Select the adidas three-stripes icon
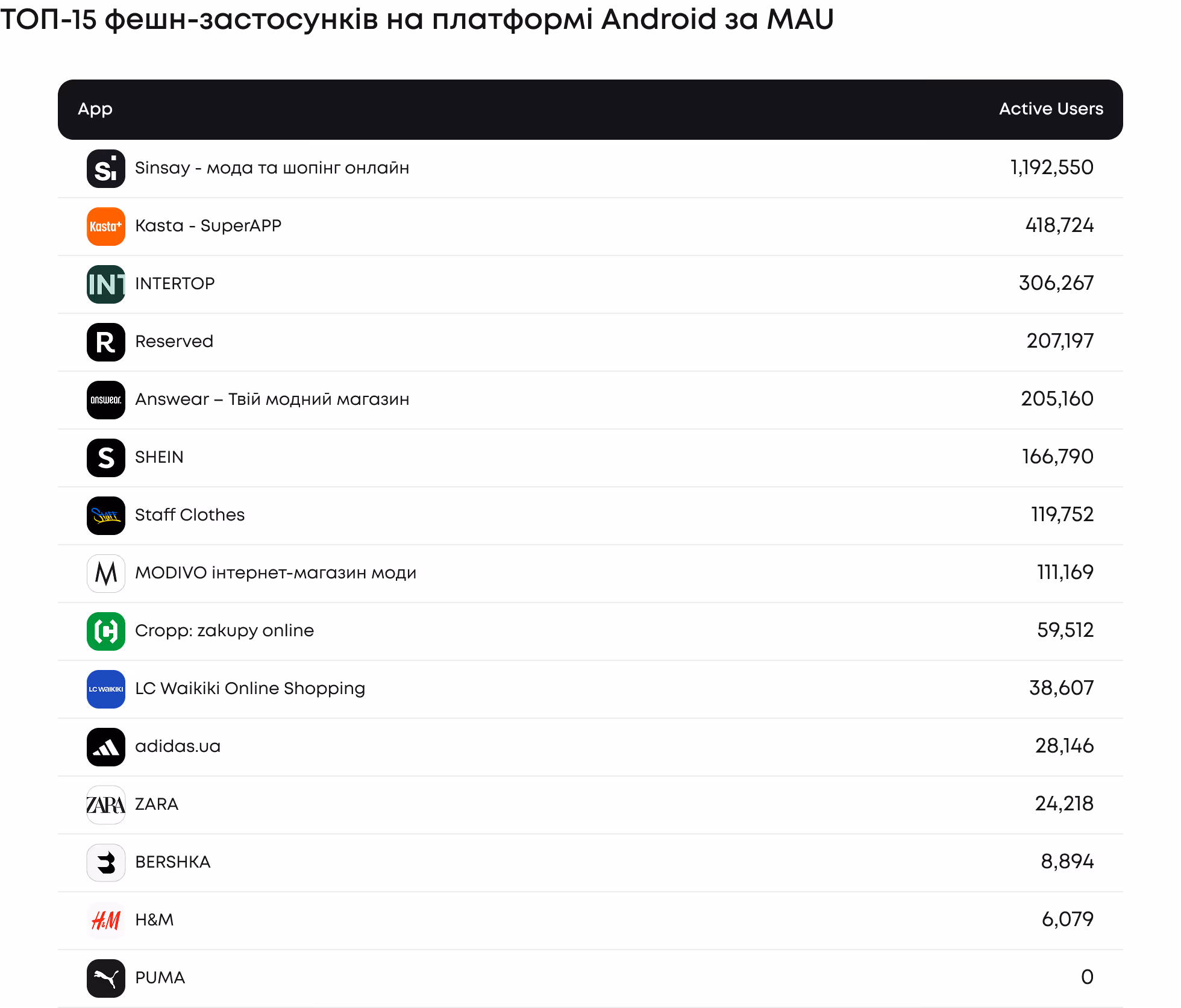This screenshot has height=1008, width=1181. [x=106, y=747]
